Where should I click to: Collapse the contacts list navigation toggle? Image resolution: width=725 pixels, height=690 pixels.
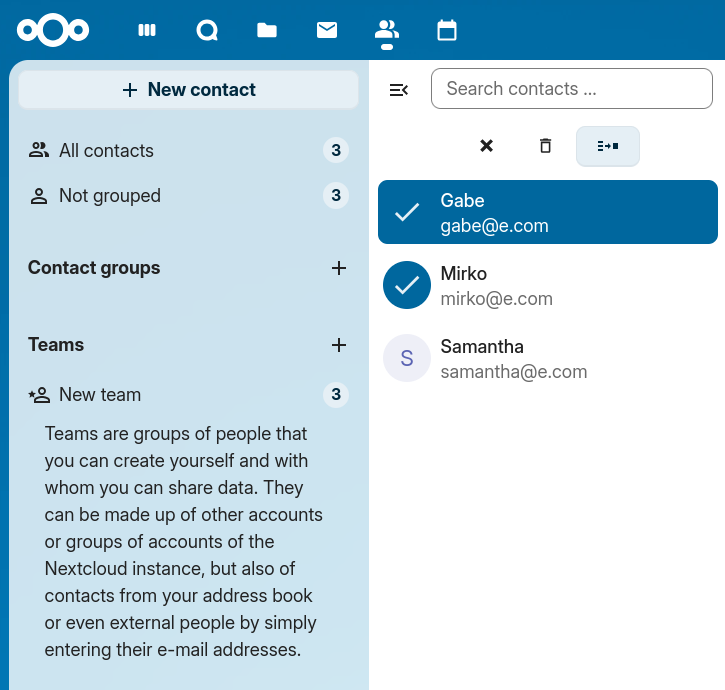(x=398, y=90)
